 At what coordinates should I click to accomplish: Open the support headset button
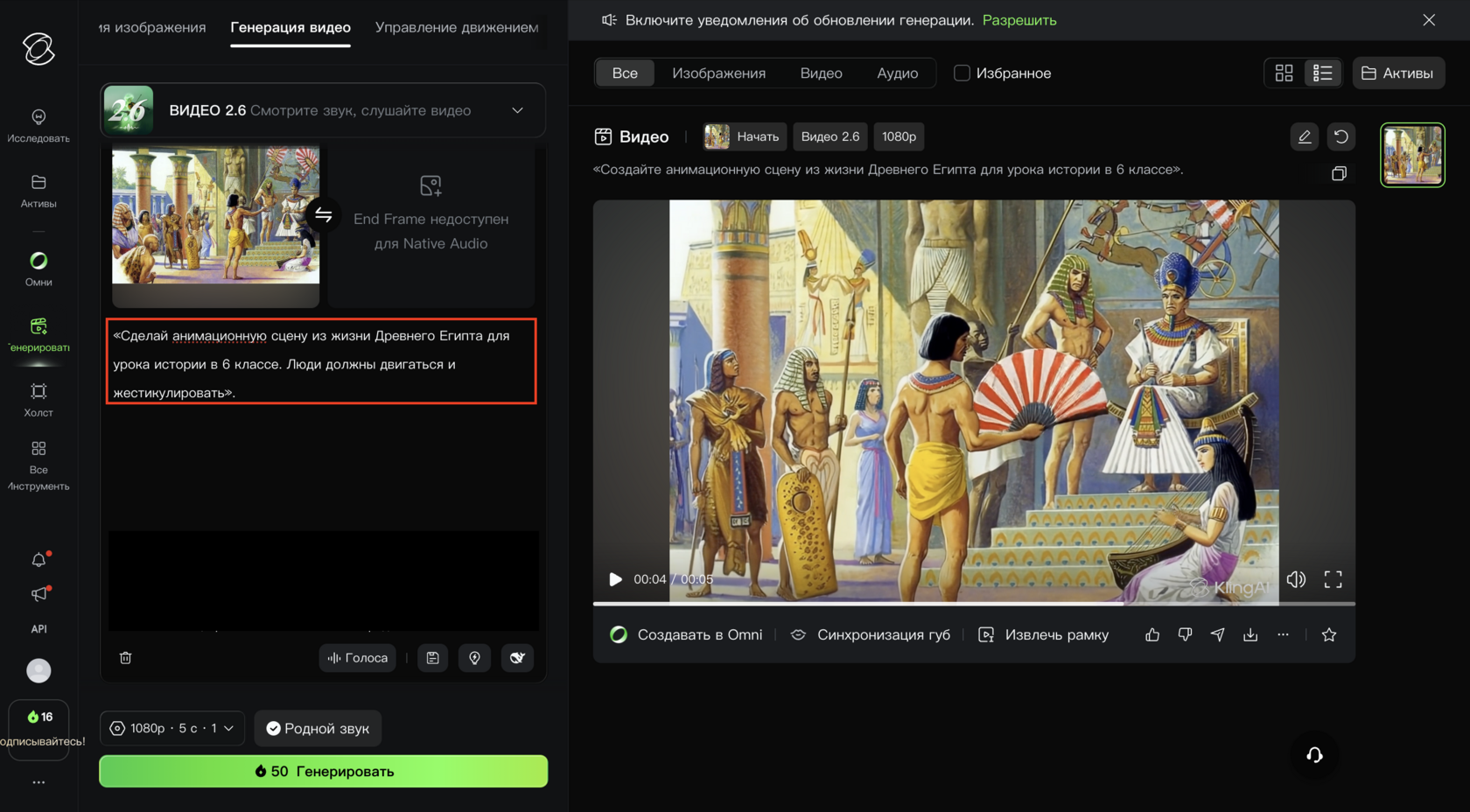1314,754
